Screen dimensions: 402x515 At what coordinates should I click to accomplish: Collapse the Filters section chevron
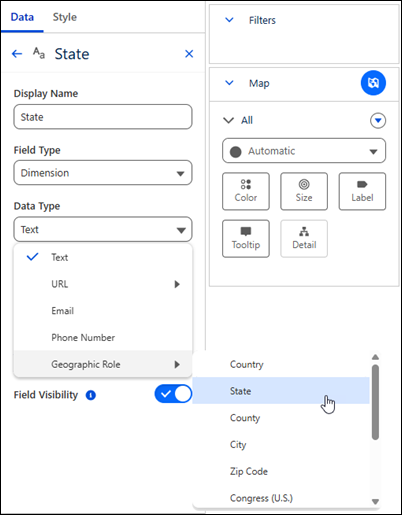(x=229, y=20)
